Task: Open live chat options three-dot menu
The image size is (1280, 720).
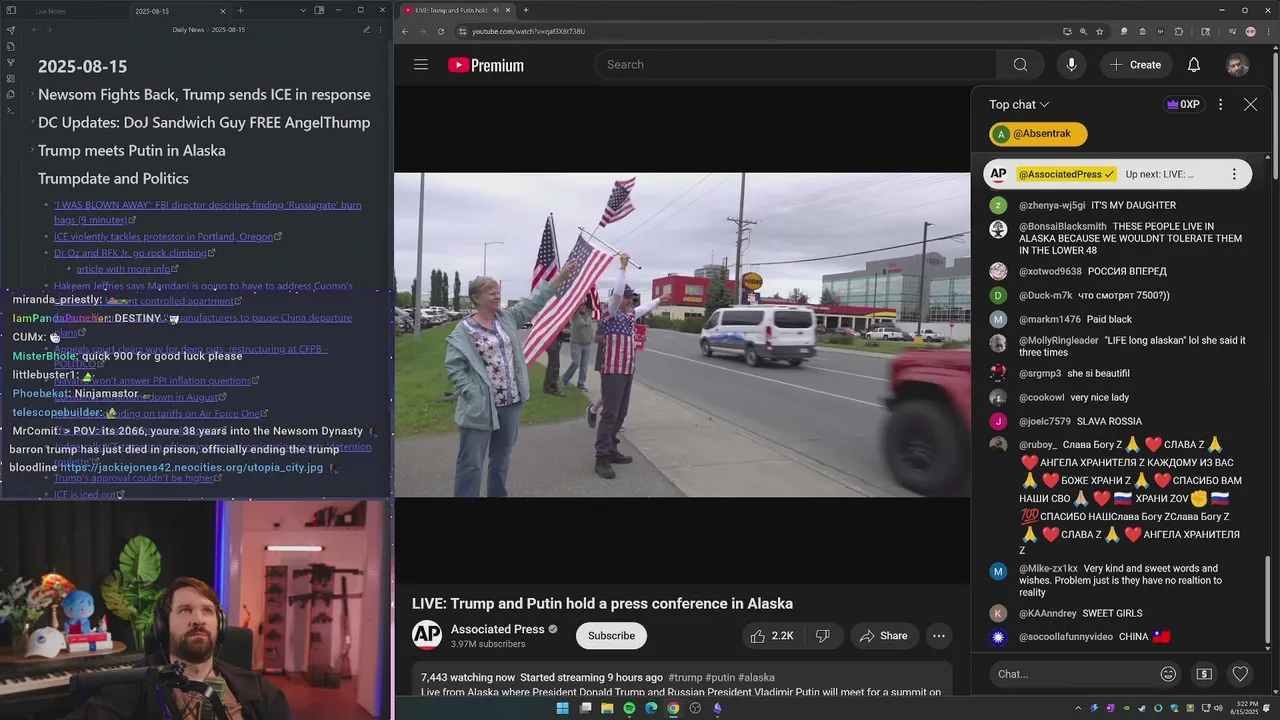Action: 1220,104
